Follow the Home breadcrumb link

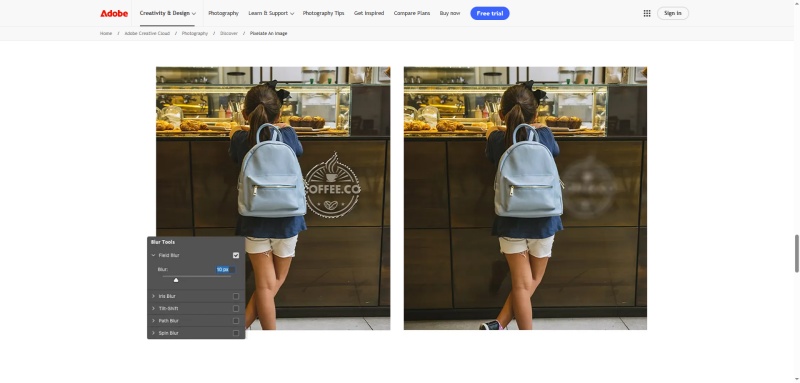coord(106,33)
